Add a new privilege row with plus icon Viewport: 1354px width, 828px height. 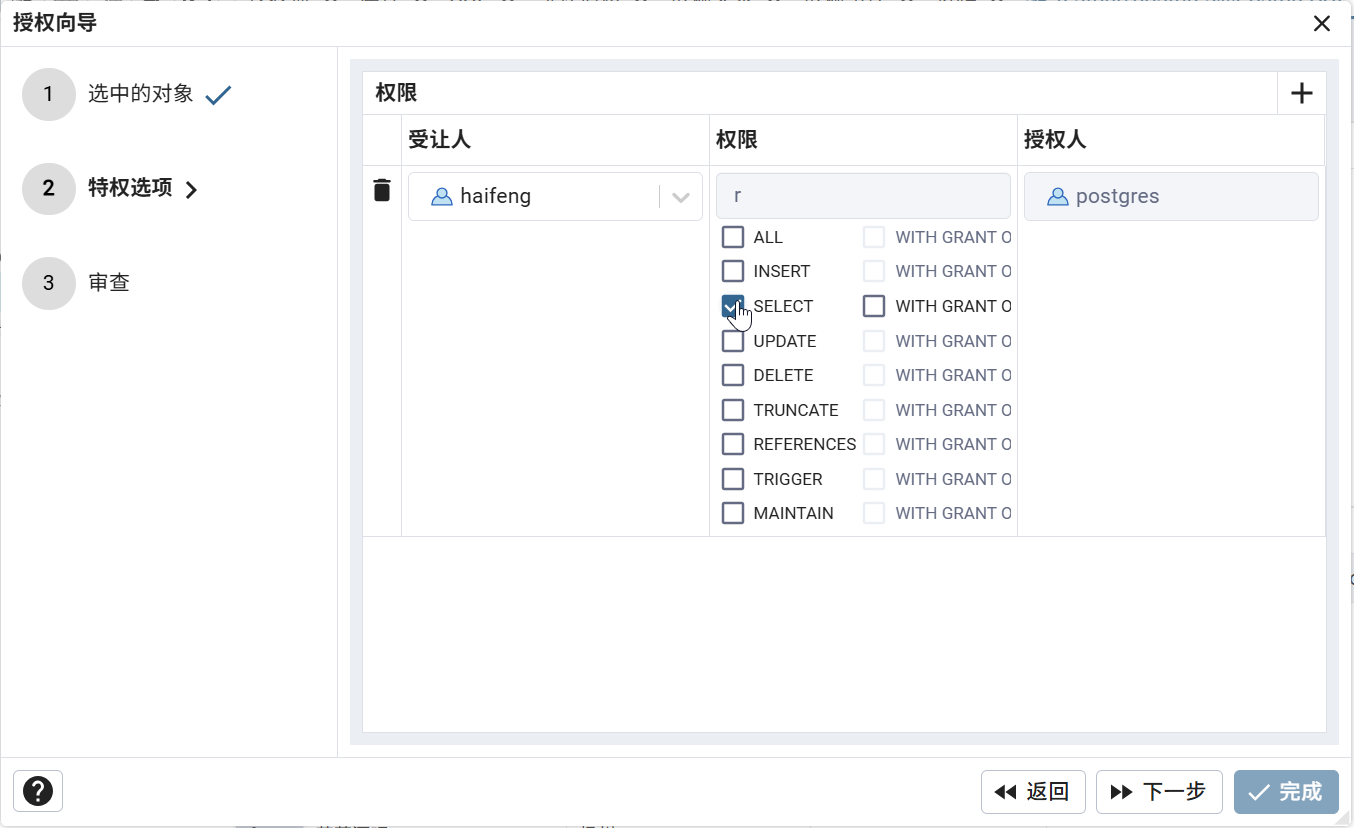pyautogui.click(x=1301, y=94)
